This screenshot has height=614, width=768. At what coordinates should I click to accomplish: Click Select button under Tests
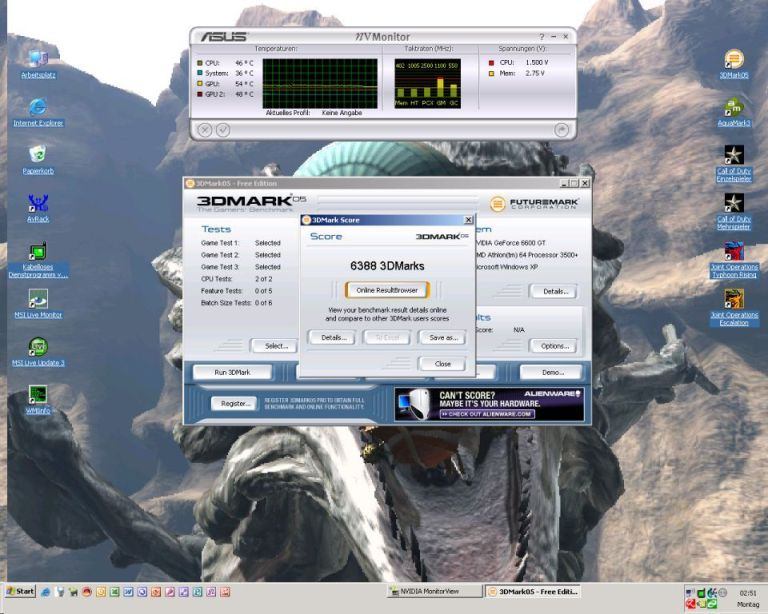click(x=275, y=346)
